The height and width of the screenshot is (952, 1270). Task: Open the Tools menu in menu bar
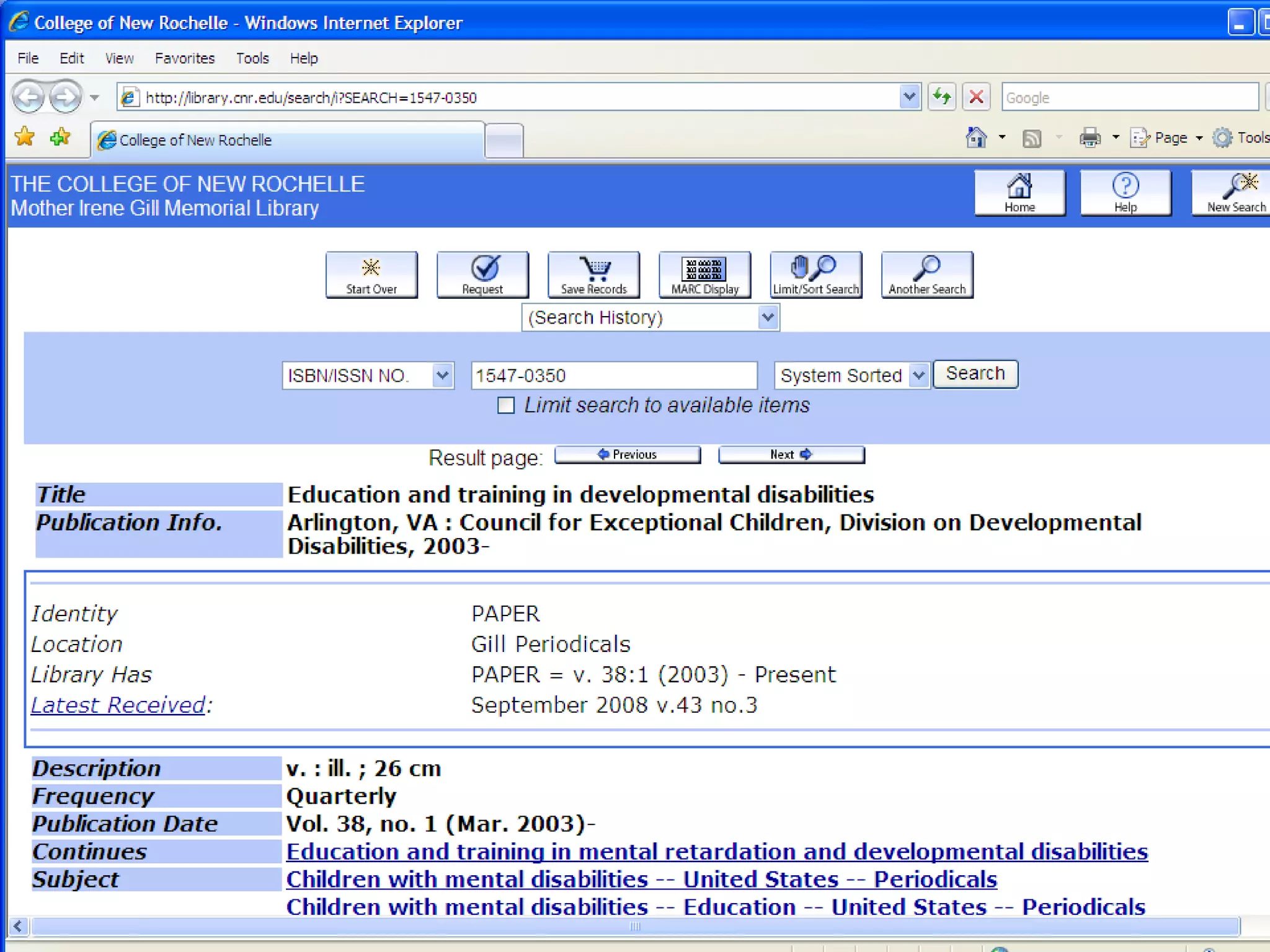pos(252,58)
